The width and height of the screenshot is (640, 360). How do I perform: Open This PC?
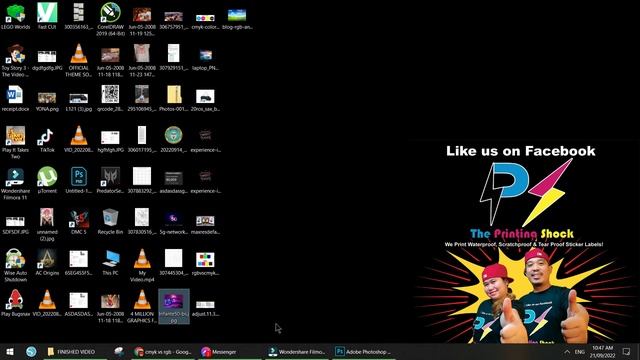tap(110, 262)
